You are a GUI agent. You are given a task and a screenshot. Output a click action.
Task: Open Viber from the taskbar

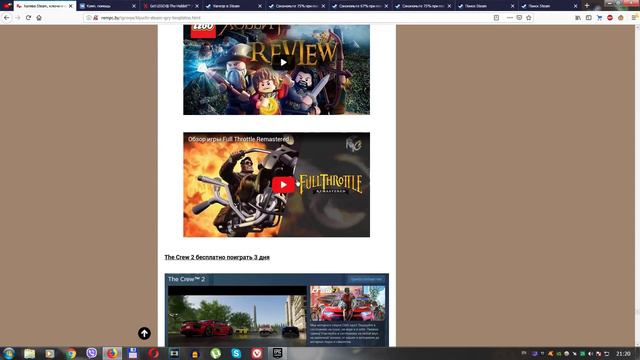coord(92,353)
